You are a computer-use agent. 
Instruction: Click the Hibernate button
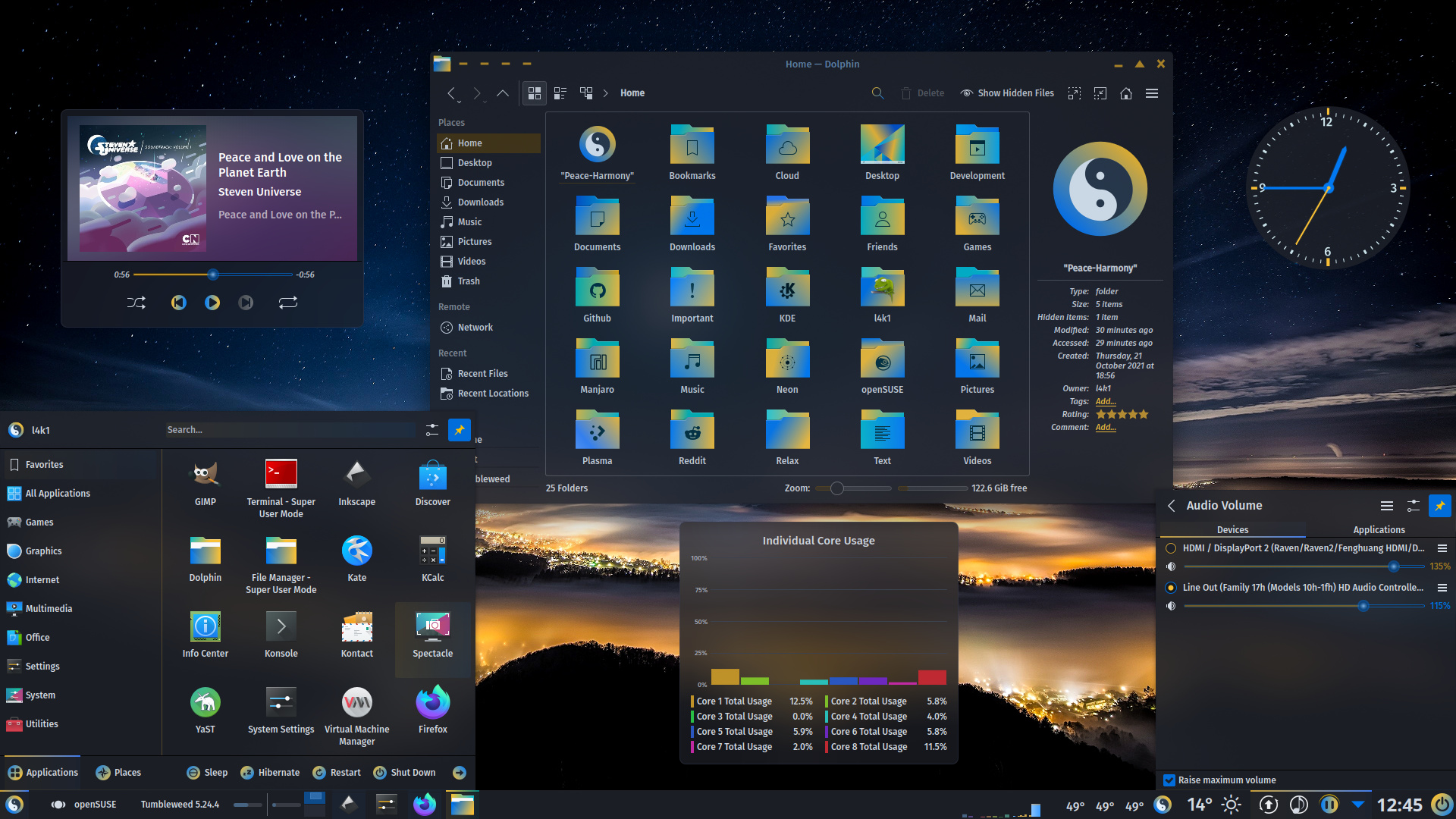[x=270, y=773]
